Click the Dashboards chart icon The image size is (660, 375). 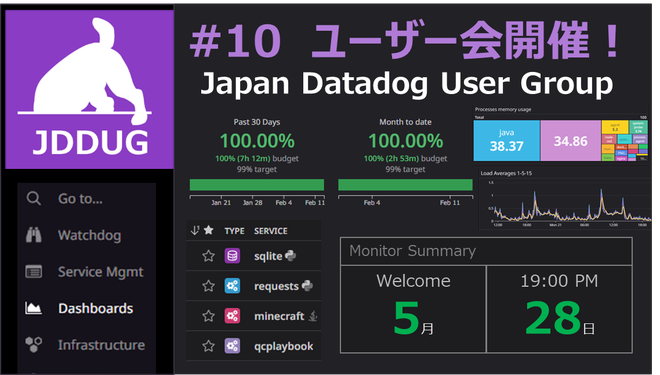click(34, 308)
